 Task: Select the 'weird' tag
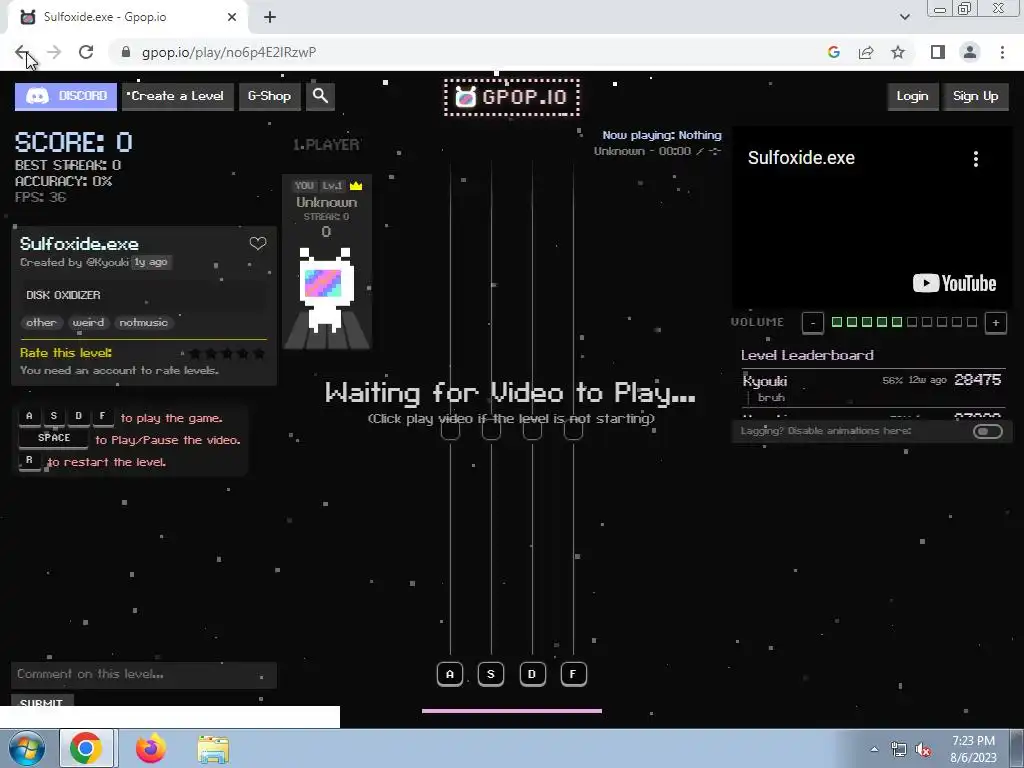point(88,323)
